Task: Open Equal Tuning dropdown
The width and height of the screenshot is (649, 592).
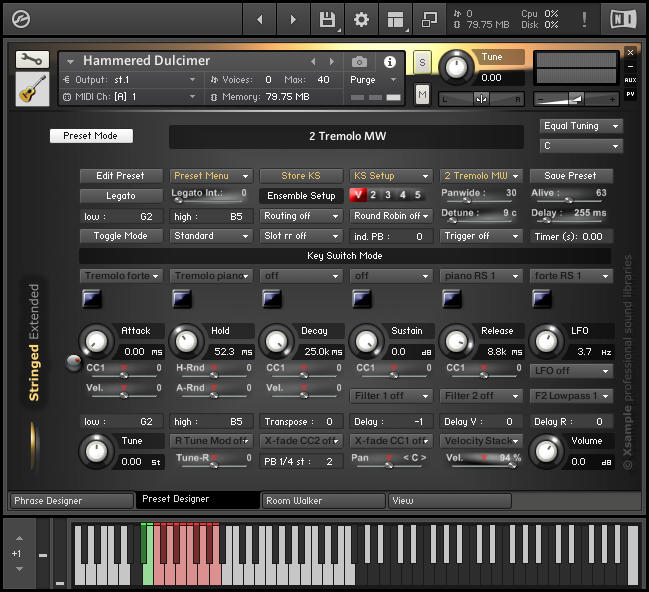Action: [581, 126]
